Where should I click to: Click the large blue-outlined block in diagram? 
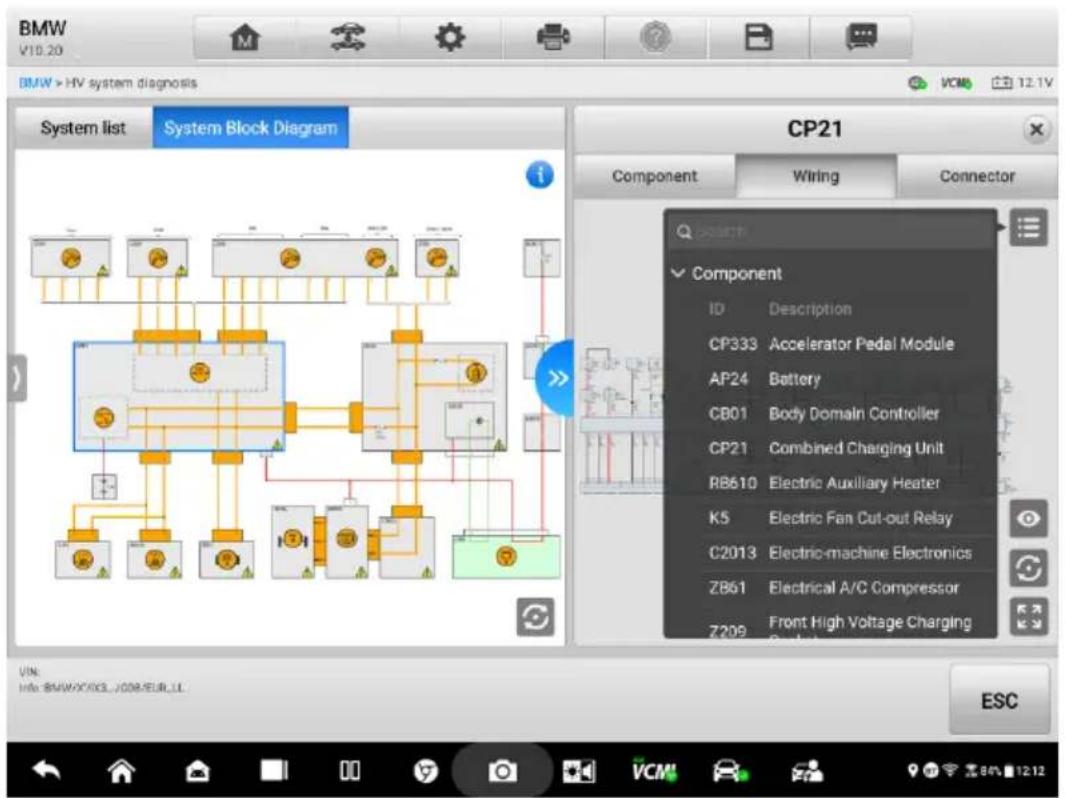179,397
